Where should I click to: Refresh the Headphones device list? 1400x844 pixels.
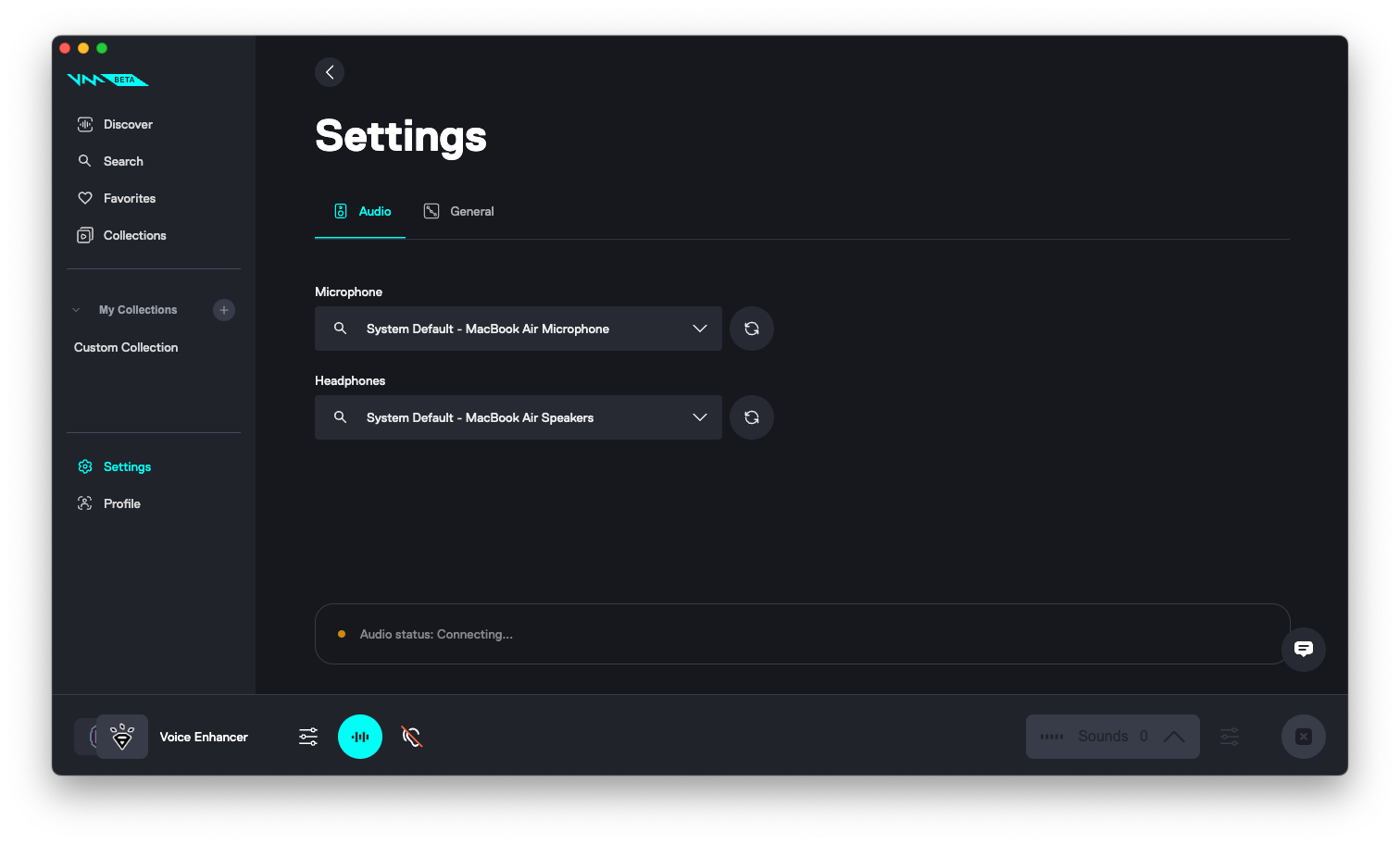(x=752, y=417)
